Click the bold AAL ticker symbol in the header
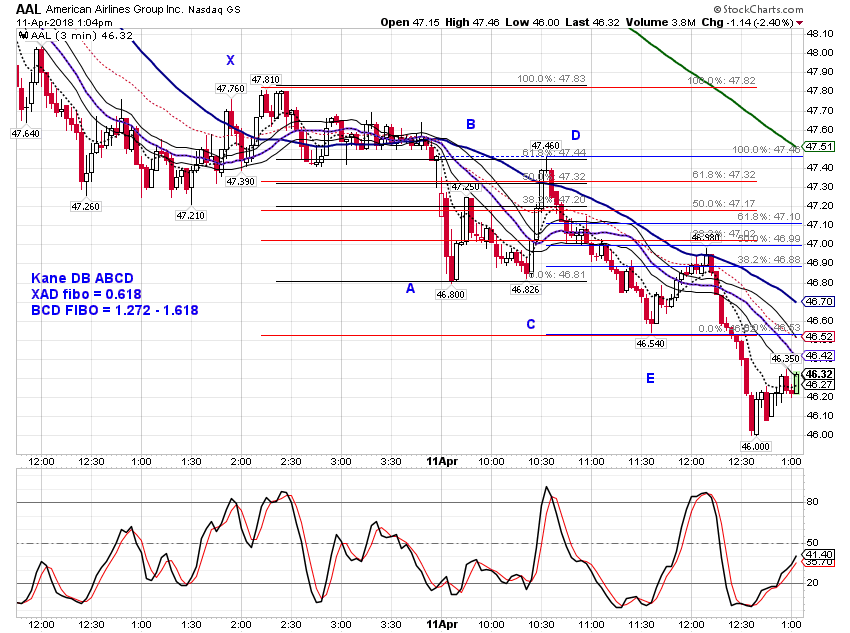The image size is (850, 633). pyautogui.click(x=28, y=9)
